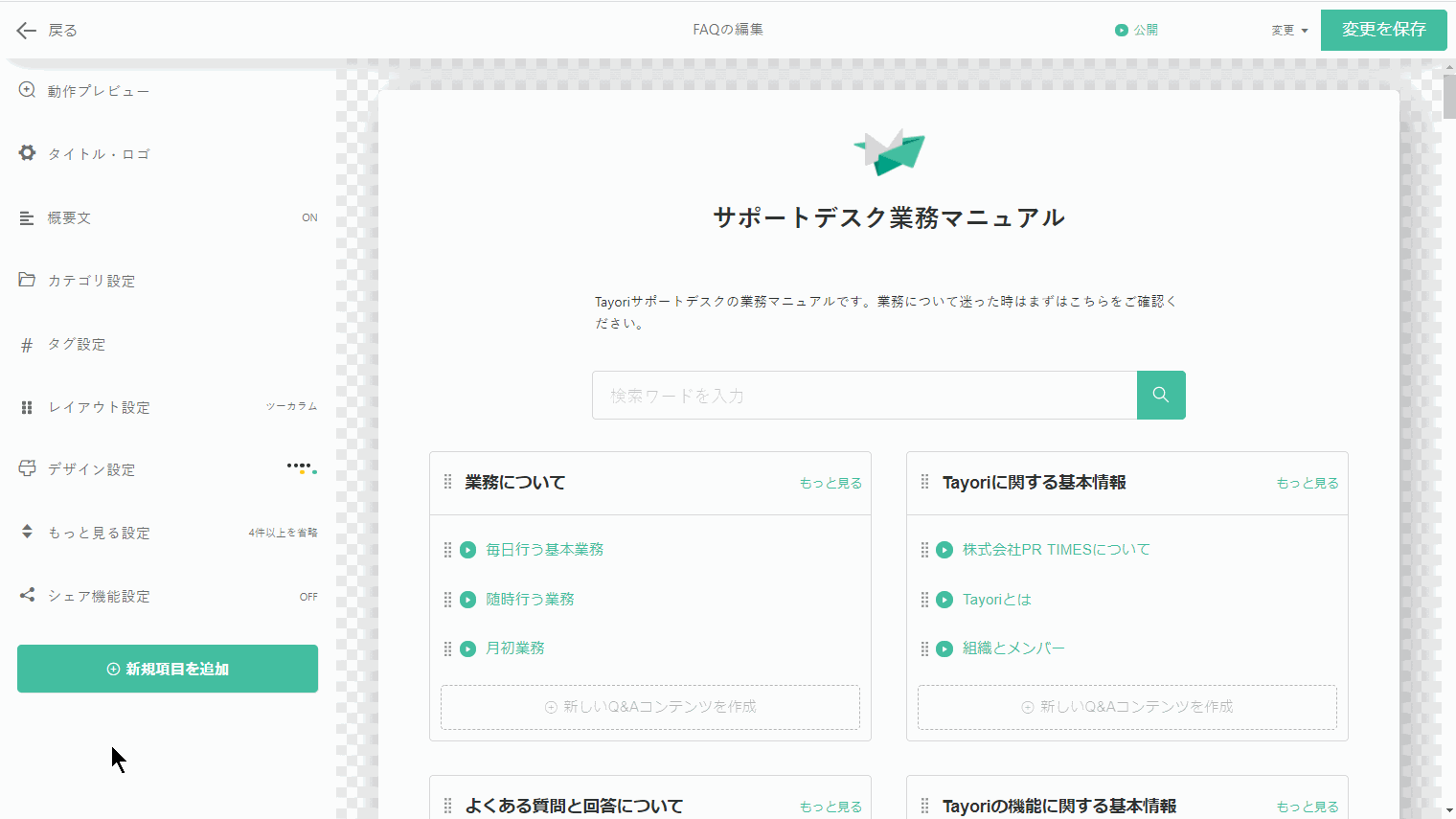1456x819 pixels.
Task: Expand もっと見る for Tayoriに関する基本情報
Action: [1307, 483]
